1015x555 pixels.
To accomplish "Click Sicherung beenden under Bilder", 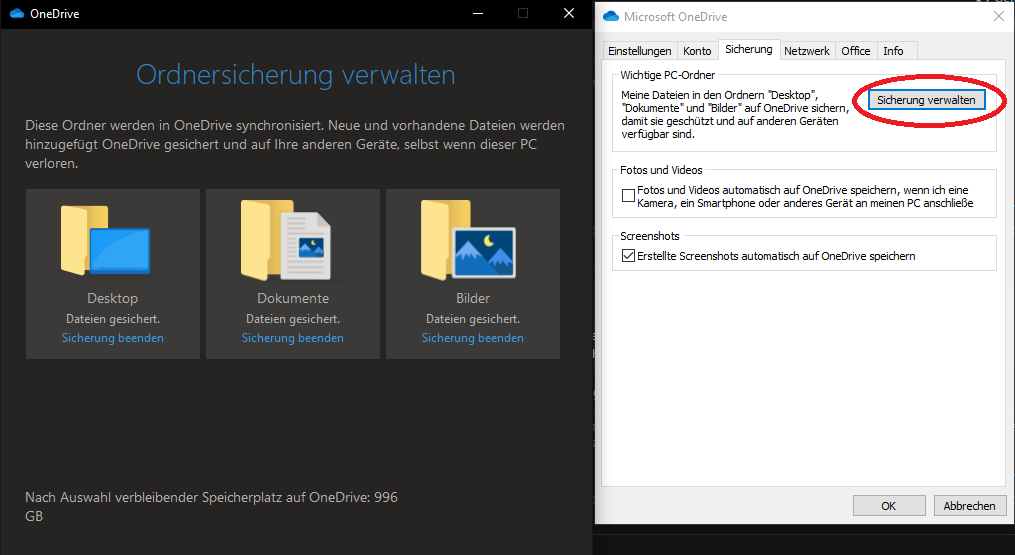I will (473, 338).
